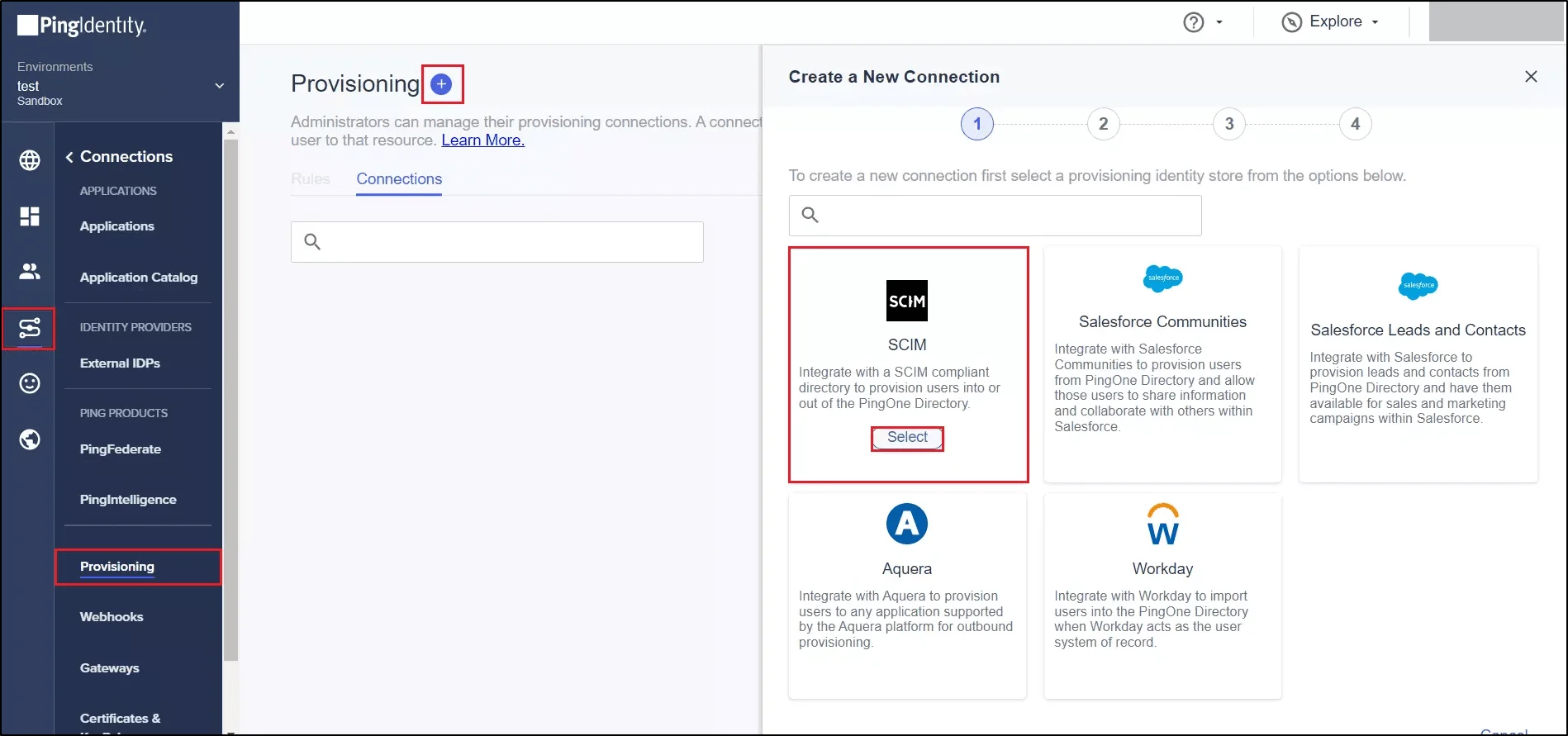Viewport: 1568px width, 736px height.
Task: Expand the test environment dropdown
Action: [220, 86]
